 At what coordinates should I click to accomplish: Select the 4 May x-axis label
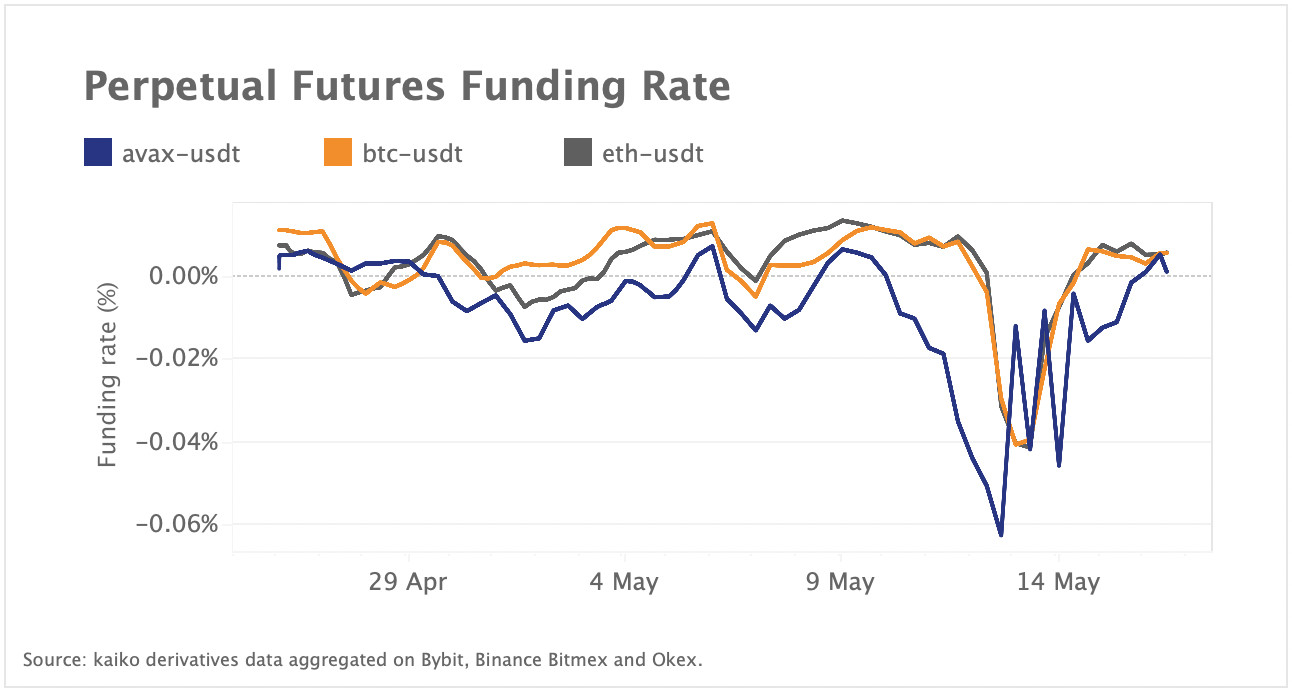click(624, 582)
